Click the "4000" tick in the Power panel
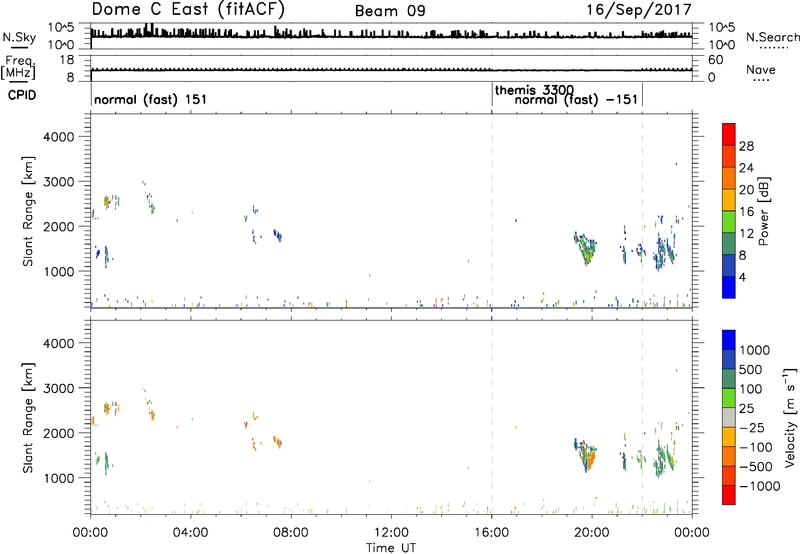800x554 pixels. pos(58,137)
